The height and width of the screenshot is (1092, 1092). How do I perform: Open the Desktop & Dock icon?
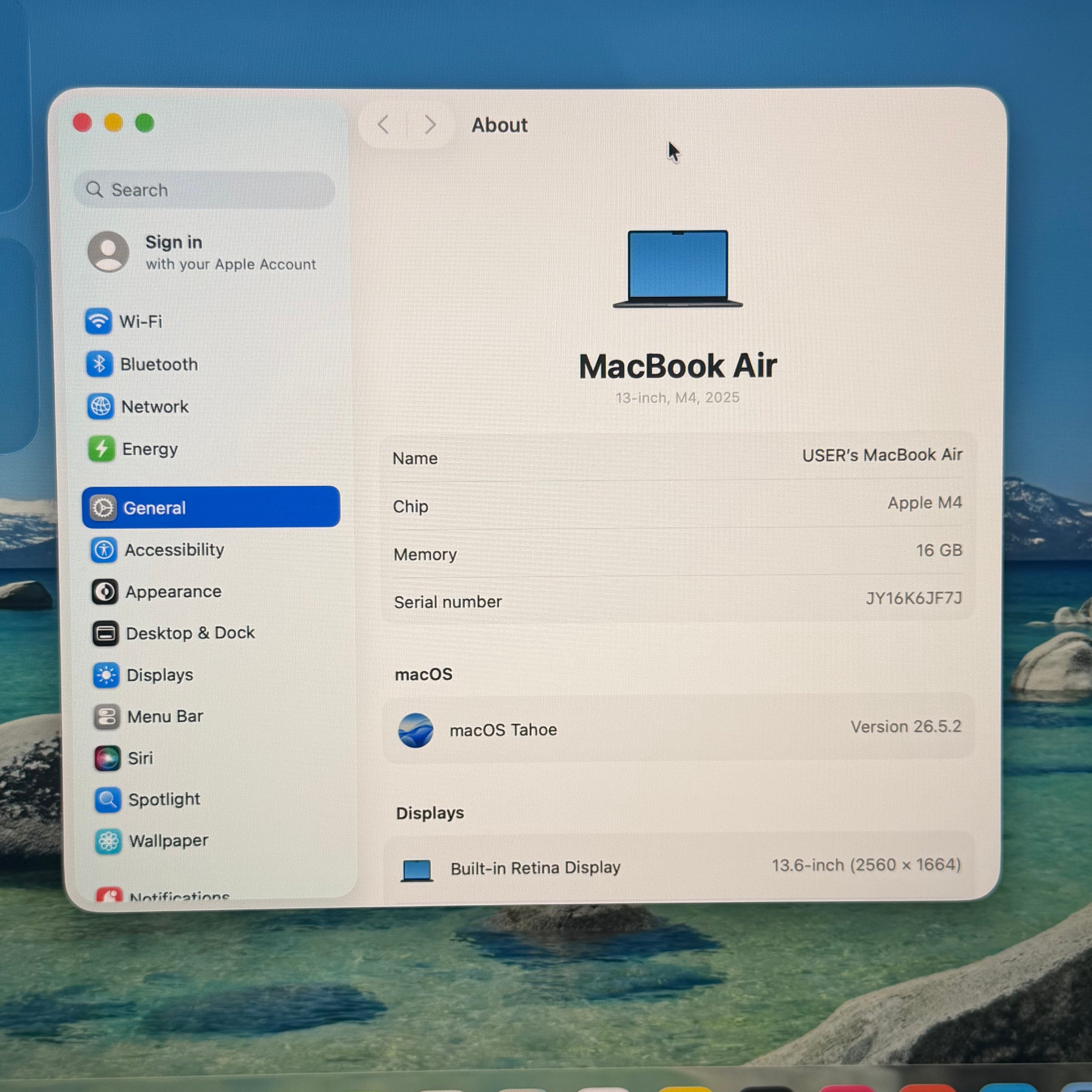105,633
